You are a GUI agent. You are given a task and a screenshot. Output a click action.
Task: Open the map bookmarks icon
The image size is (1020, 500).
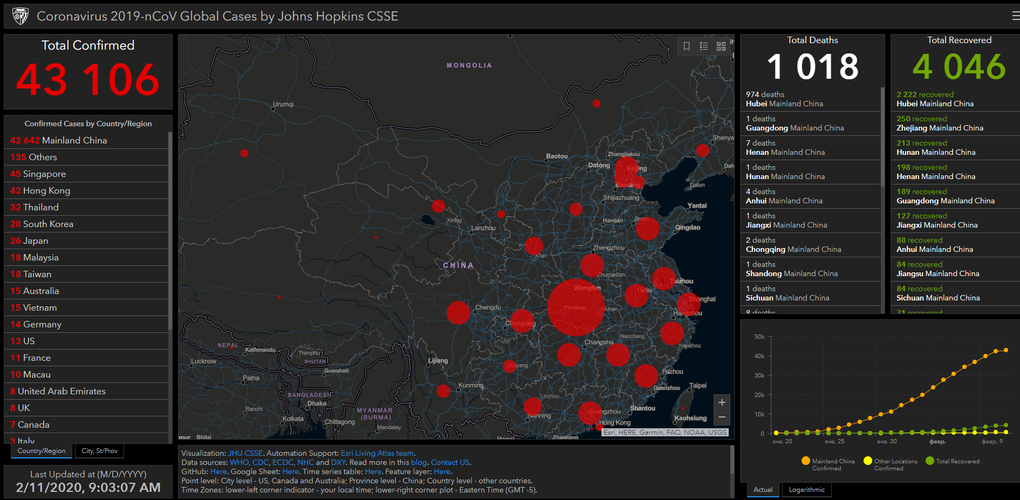[x=686, y=46]
